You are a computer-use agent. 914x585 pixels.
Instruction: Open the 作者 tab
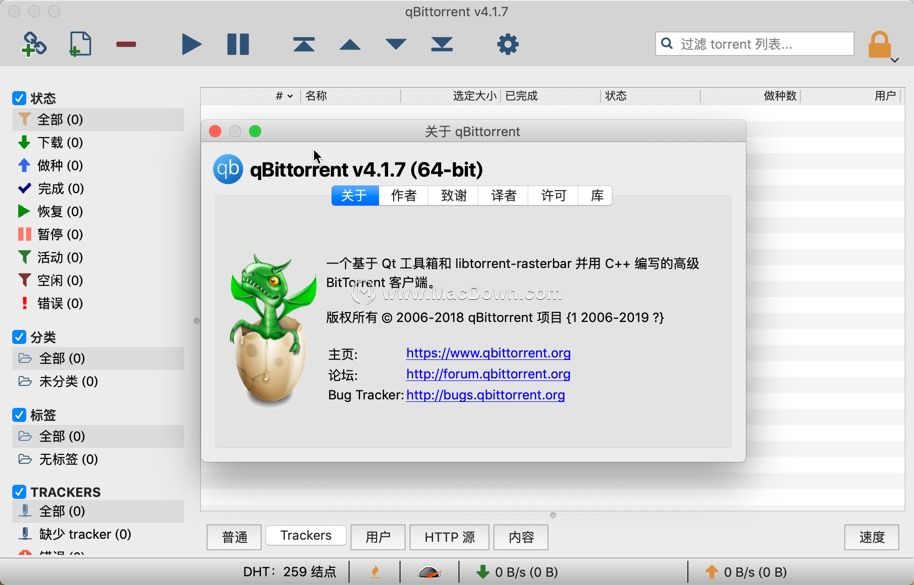point(403,195)
